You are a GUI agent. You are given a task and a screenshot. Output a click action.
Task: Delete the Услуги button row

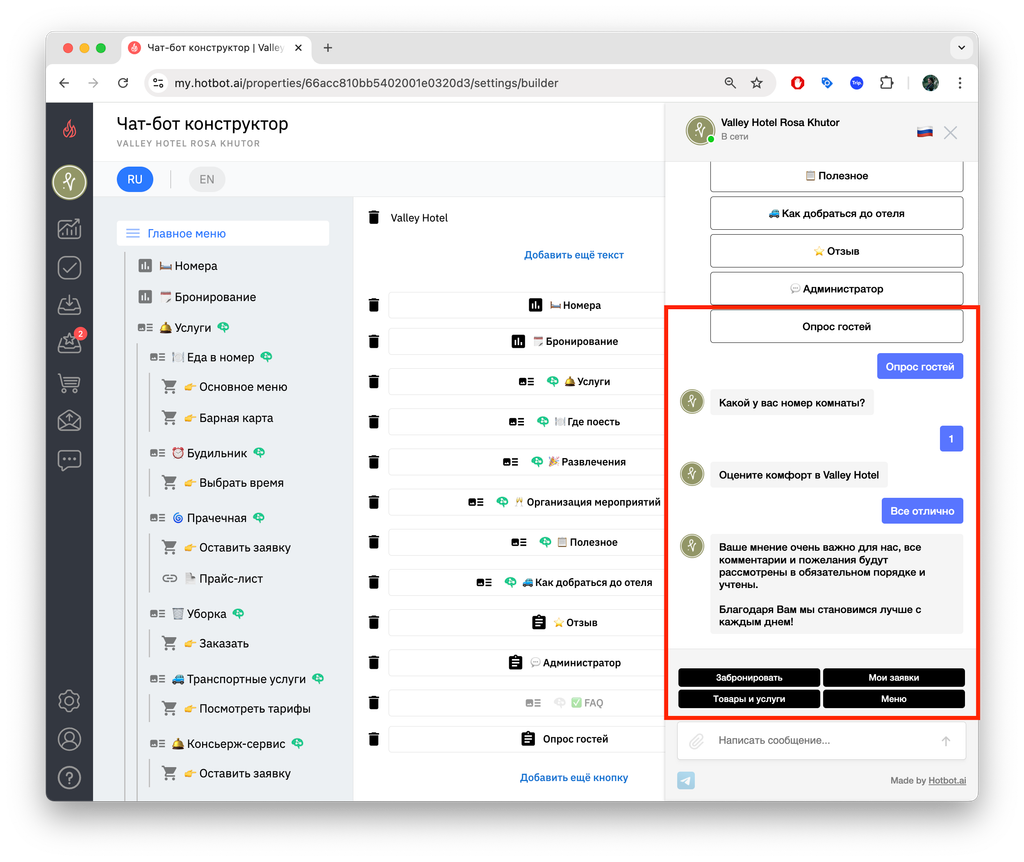click(374, 381)
